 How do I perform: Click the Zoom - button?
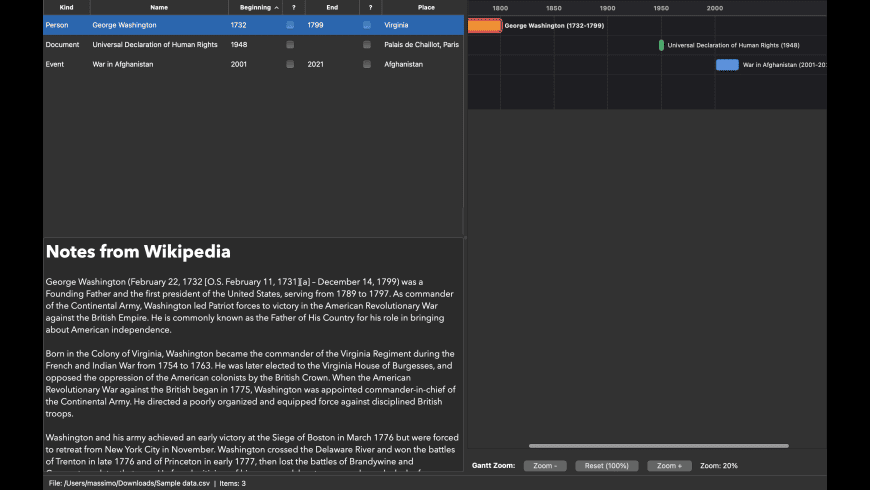click(545, 466)
